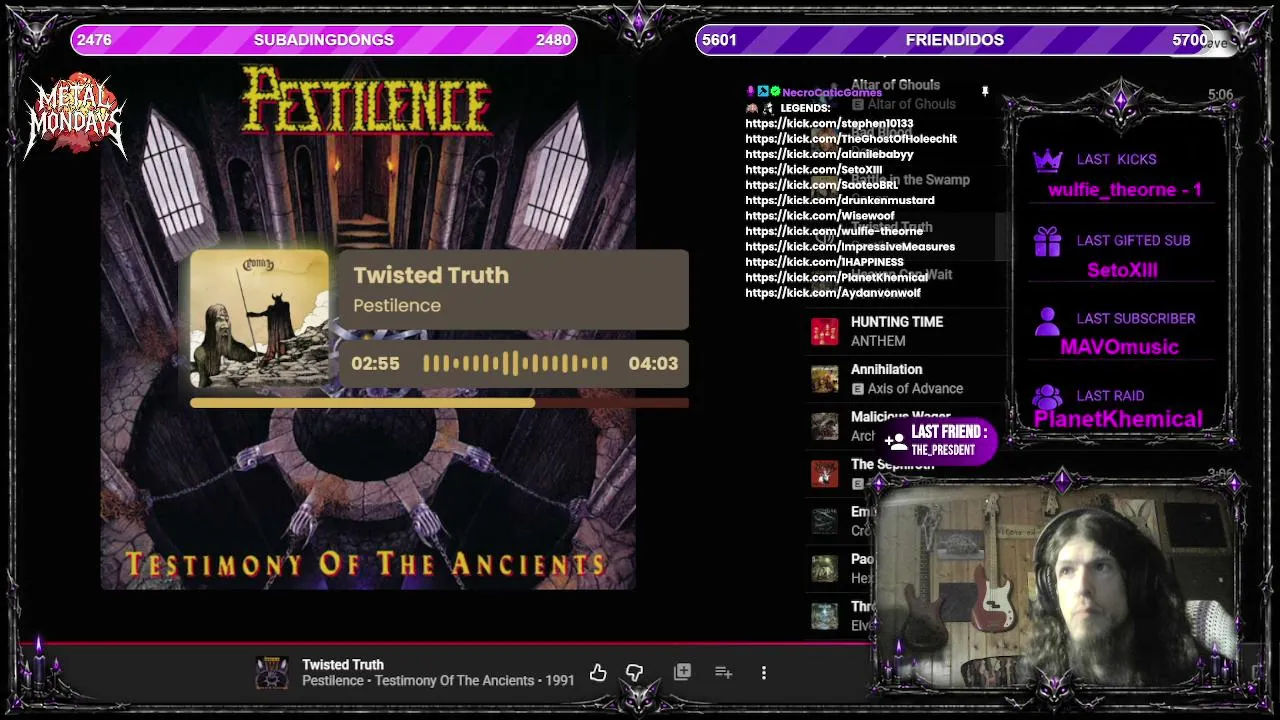Click the crown icon beside Last Kicks

point(1047,161)
